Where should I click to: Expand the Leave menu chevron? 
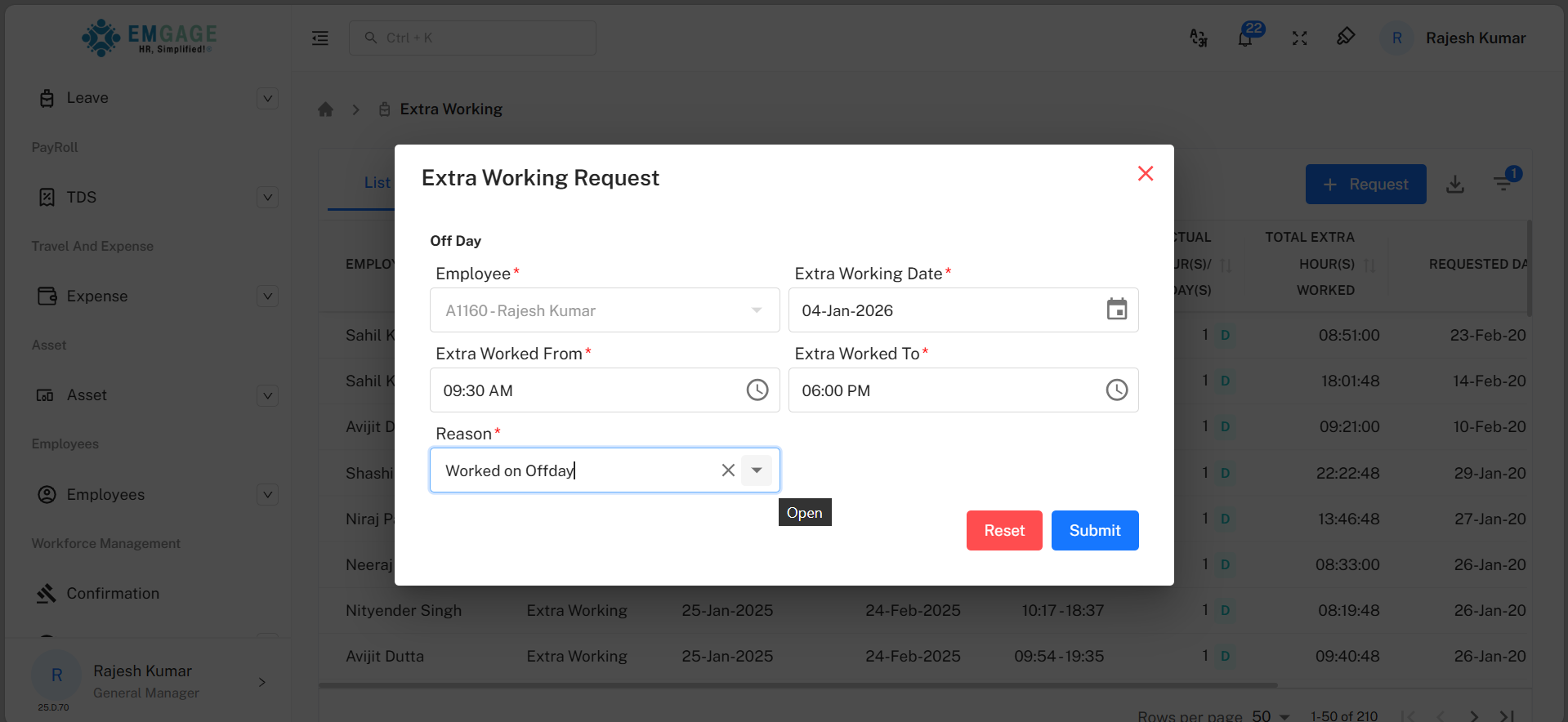267,98
